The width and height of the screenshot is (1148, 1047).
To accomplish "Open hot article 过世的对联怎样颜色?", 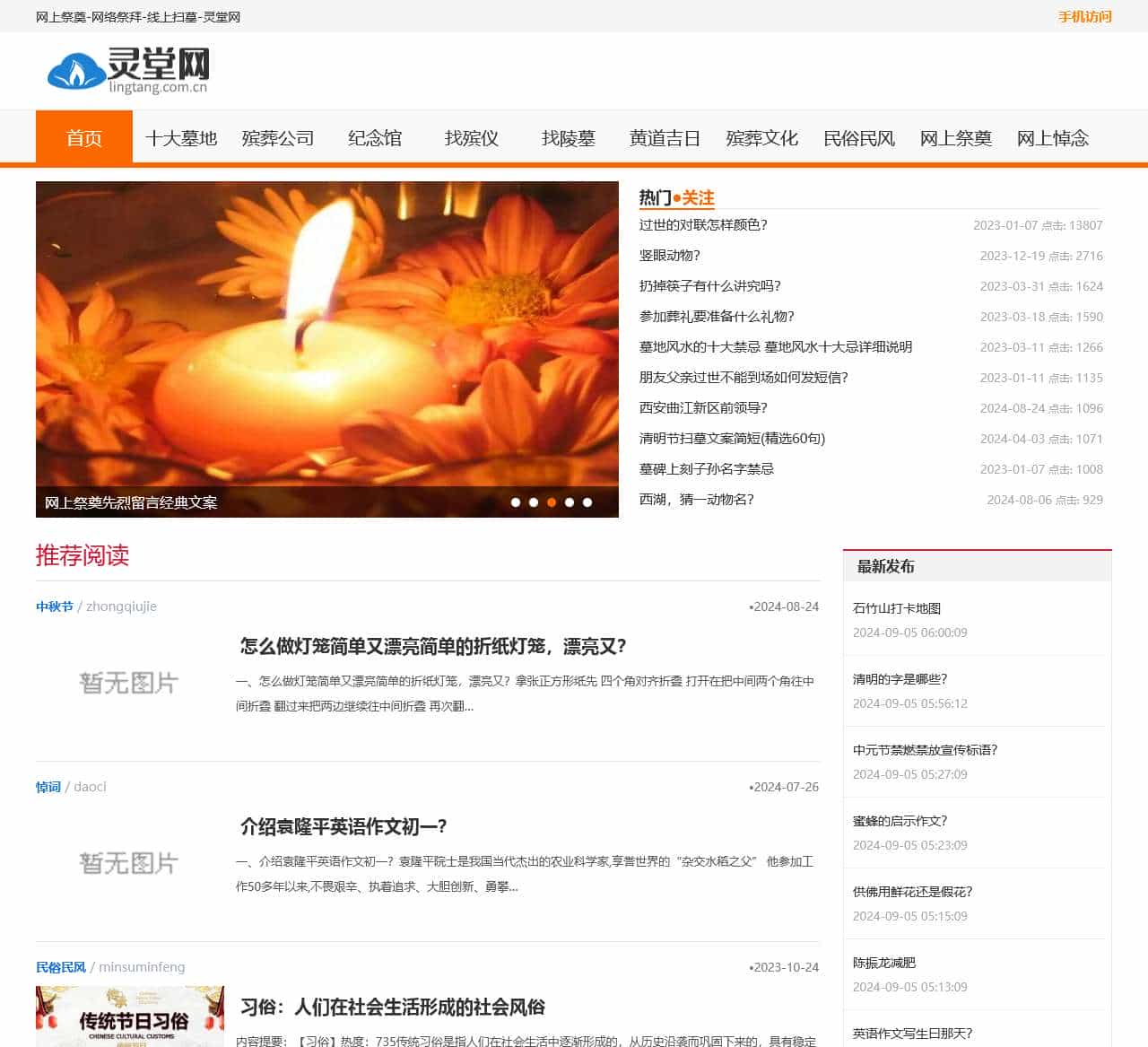I will click(x=703, y=225).
